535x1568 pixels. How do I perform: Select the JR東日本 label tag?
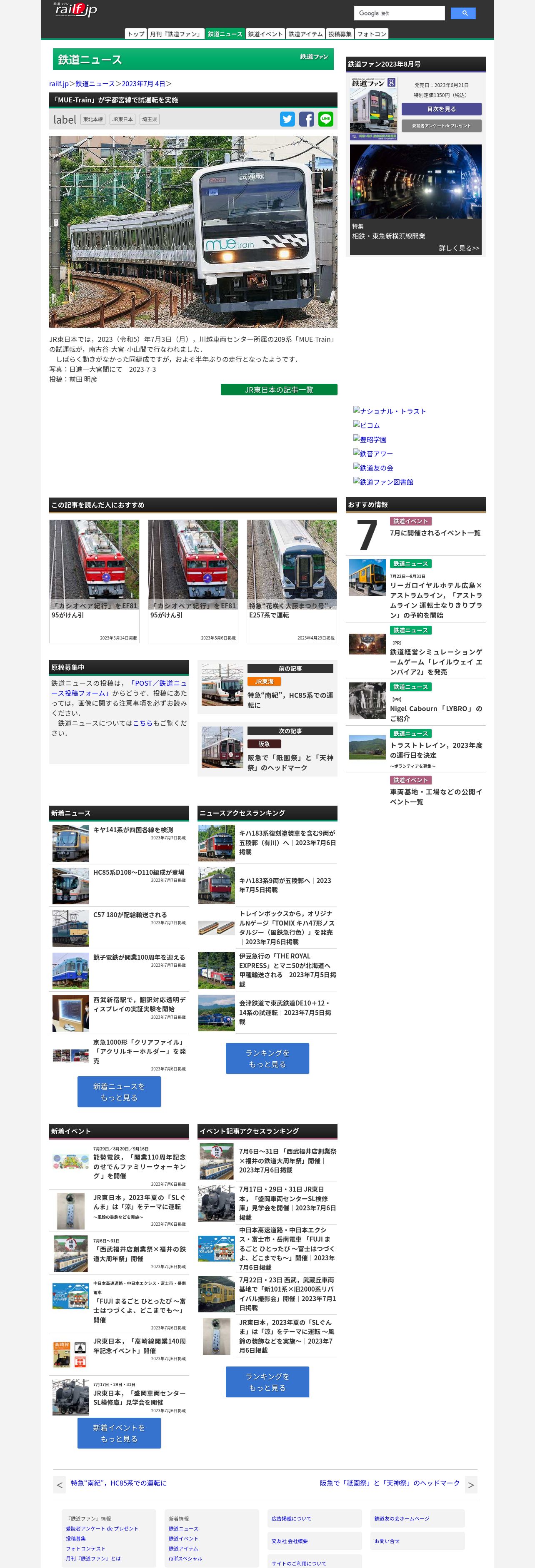pos(122,120)
